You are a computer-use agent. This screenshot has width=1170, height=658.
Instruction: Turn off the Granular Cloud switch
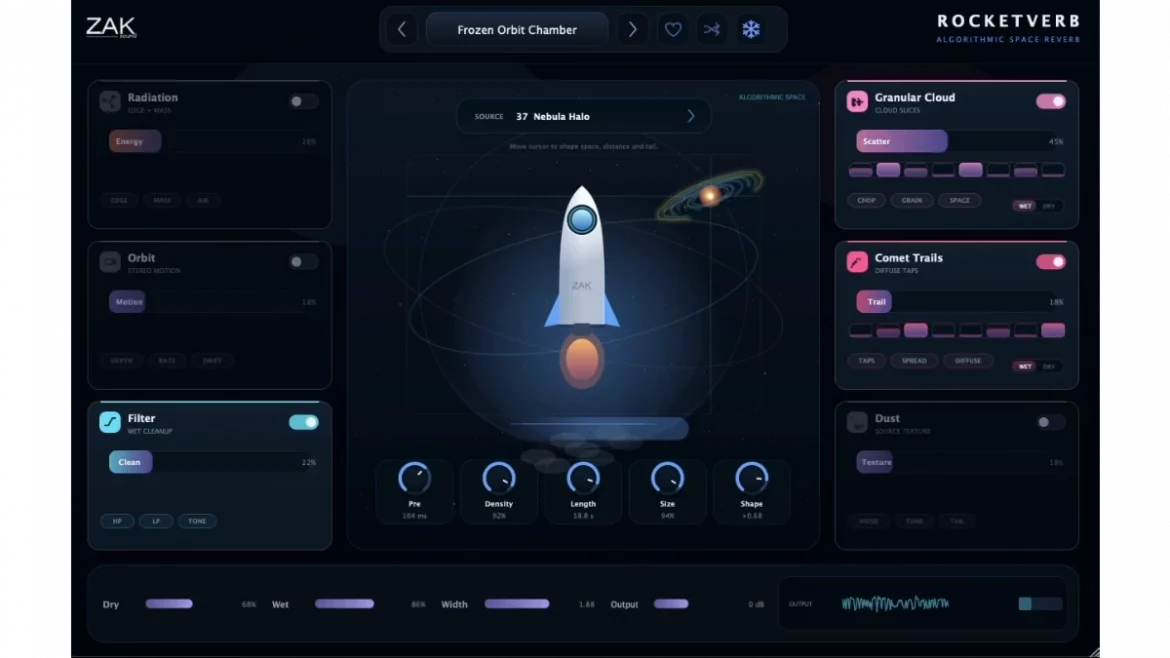[x=1051, y=101]
